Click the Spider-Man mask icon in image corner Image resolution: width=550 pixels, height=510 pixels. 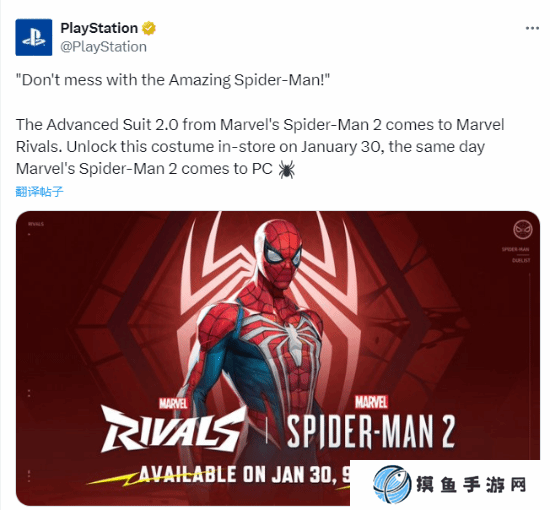click(x=523, y=230)
